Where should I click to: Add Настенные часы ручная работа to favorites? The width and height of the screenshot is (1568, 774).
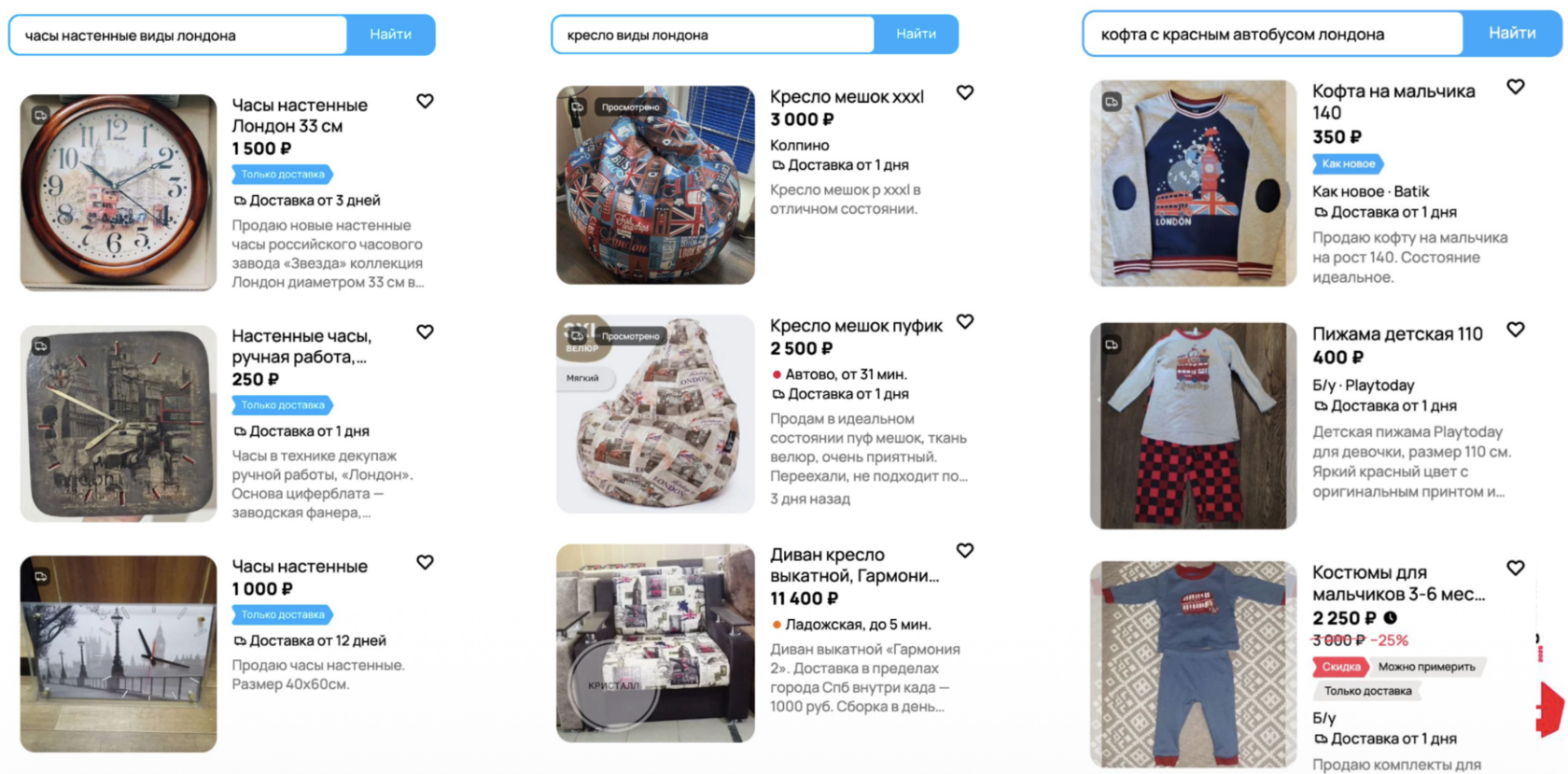(x=425, y=331)
